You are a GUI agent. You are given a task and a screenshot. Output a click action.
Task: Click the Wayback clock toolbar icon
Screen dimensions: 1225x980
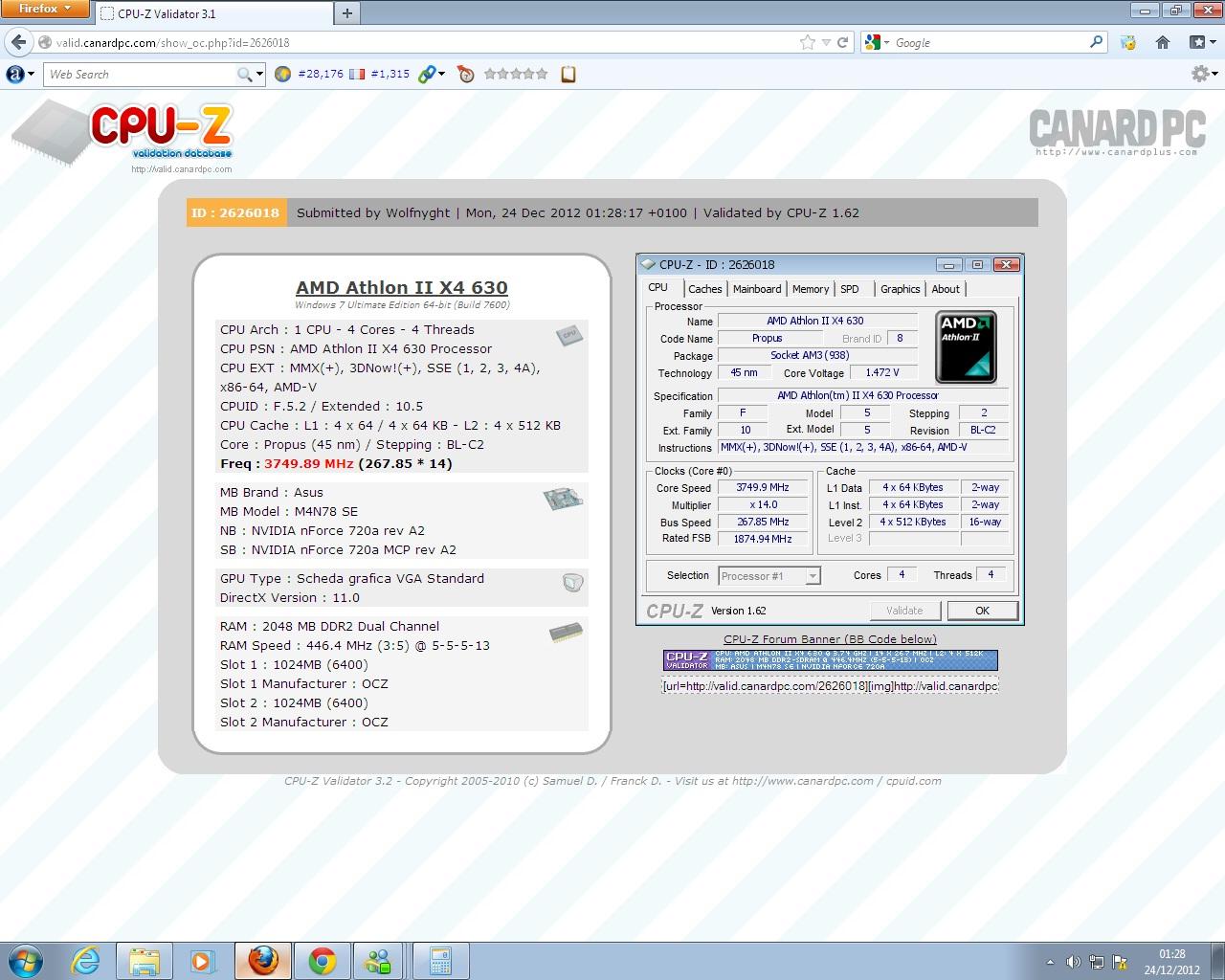[466, 74]
